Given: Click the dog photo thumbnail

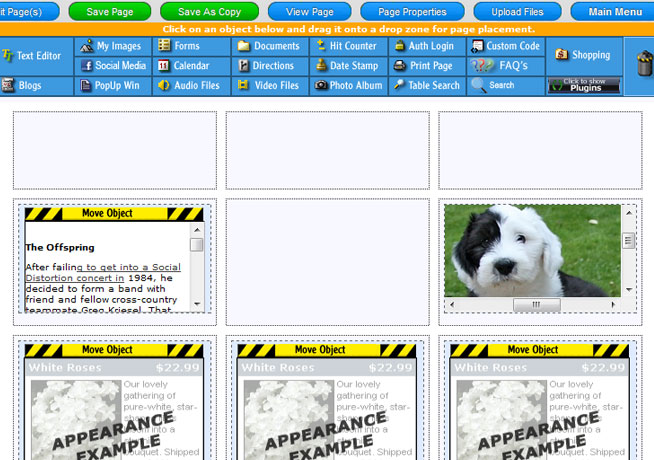Looking at the screenshot, I should point(530,250).
